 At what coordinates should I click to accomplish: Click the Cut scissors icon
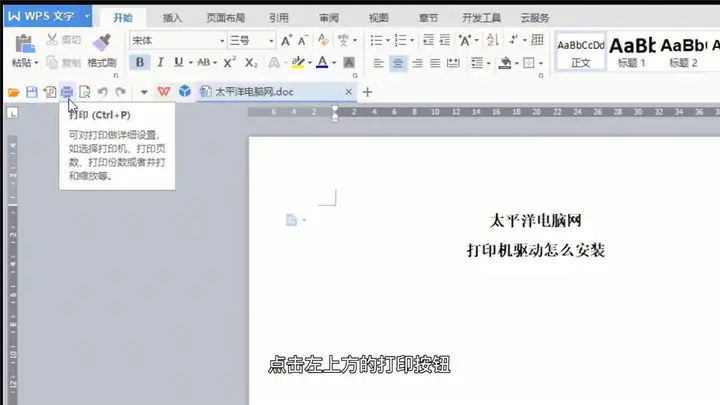(52, 40)
